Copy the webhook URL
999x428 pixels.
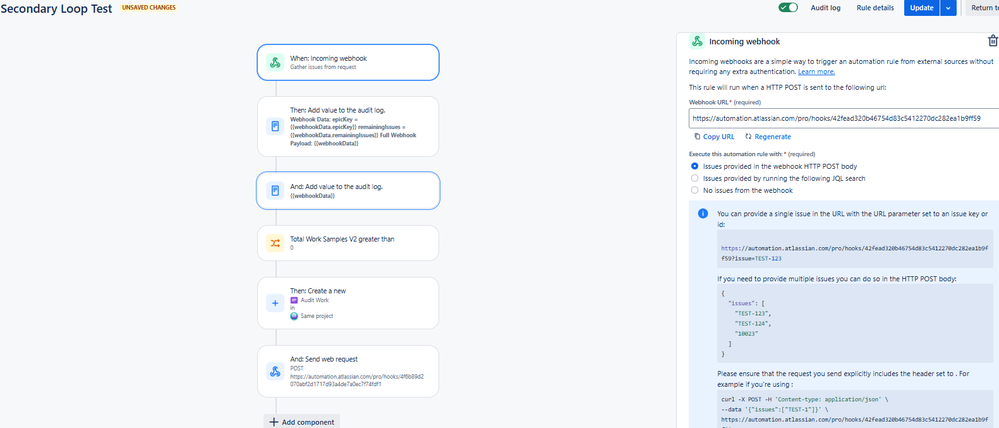tap(714, 137)
